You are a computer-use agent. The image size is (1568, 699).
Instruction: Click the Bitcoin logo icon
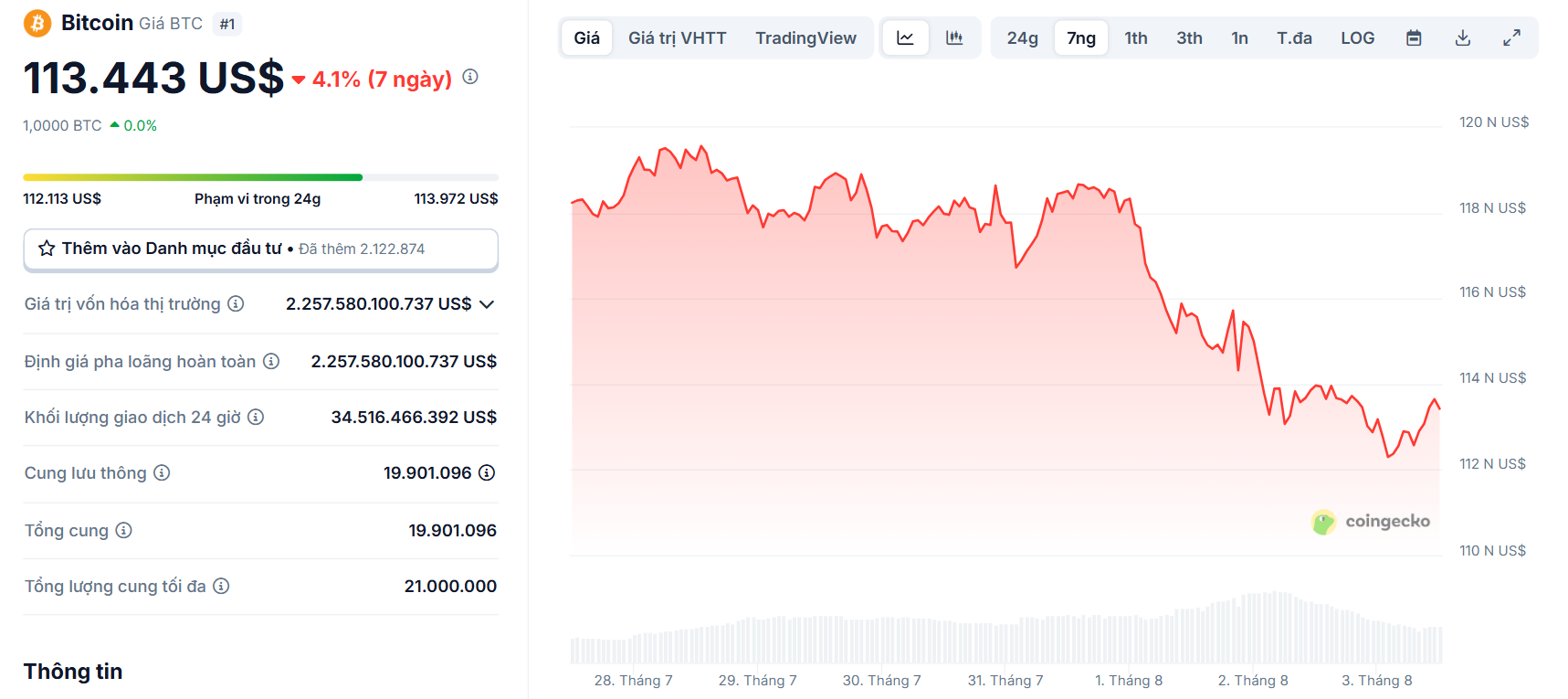pyautogui.click(x=37, y=23)
